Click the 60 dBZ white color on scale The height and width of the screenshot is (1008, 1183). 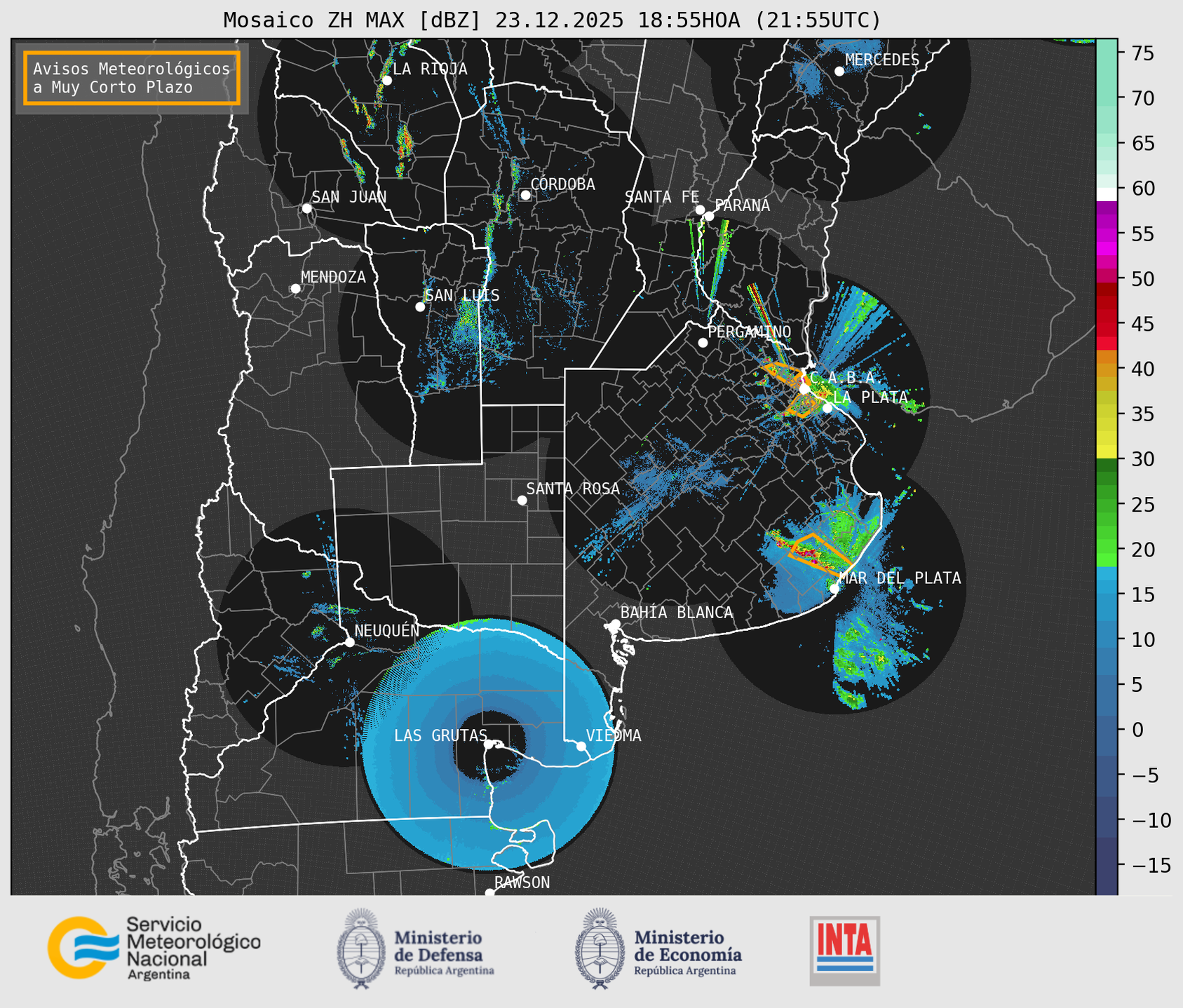click(1107, 193)
